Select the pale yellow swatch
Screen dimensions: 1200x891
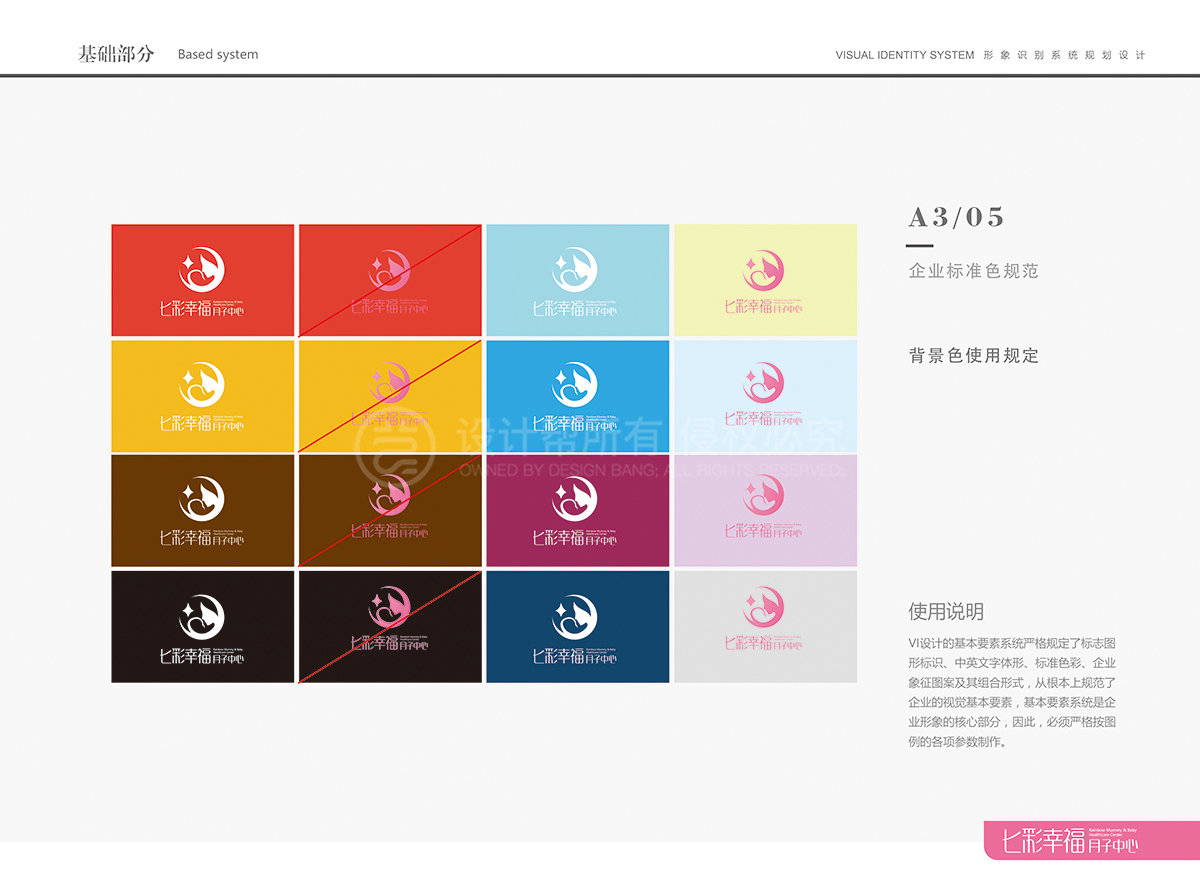pyautogui.click(x=766, y=280)
